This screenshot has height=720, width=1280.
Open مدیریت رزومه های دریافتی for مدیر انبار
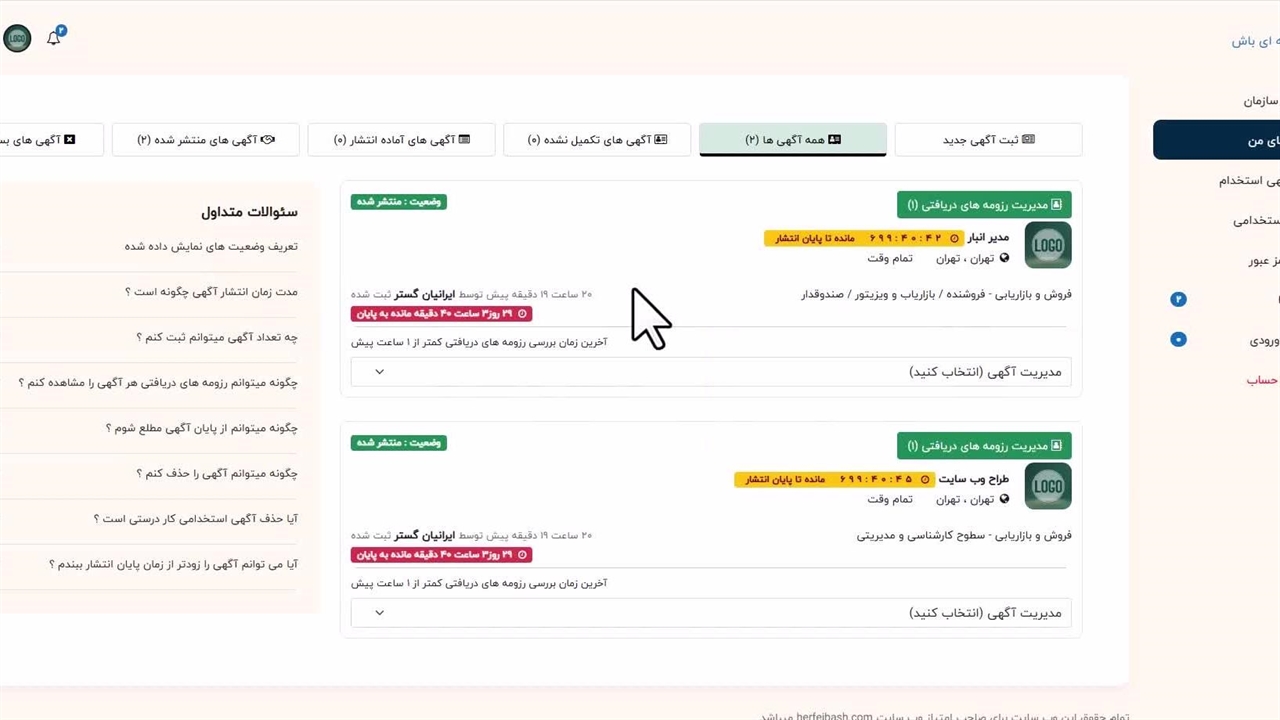(983, 205)
